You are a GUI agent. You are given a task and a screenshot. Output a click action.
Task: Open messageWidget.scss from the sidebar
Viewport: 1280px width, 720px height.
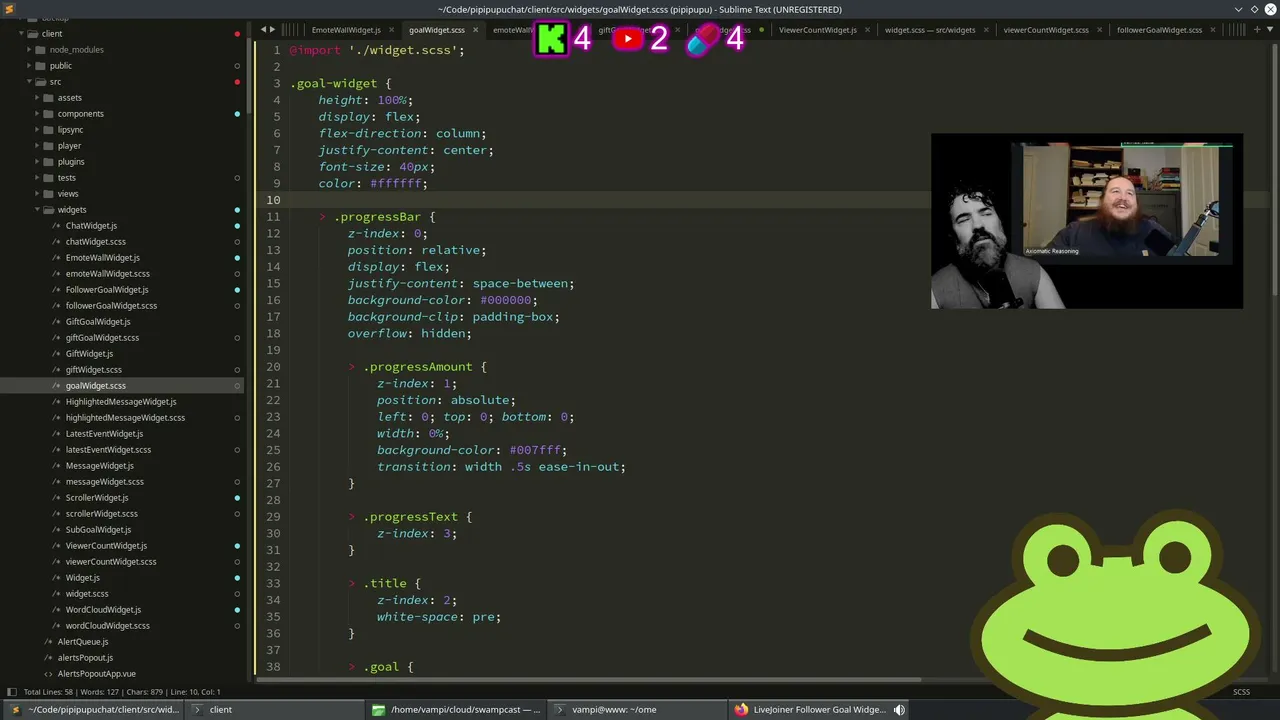click(105, 482)
